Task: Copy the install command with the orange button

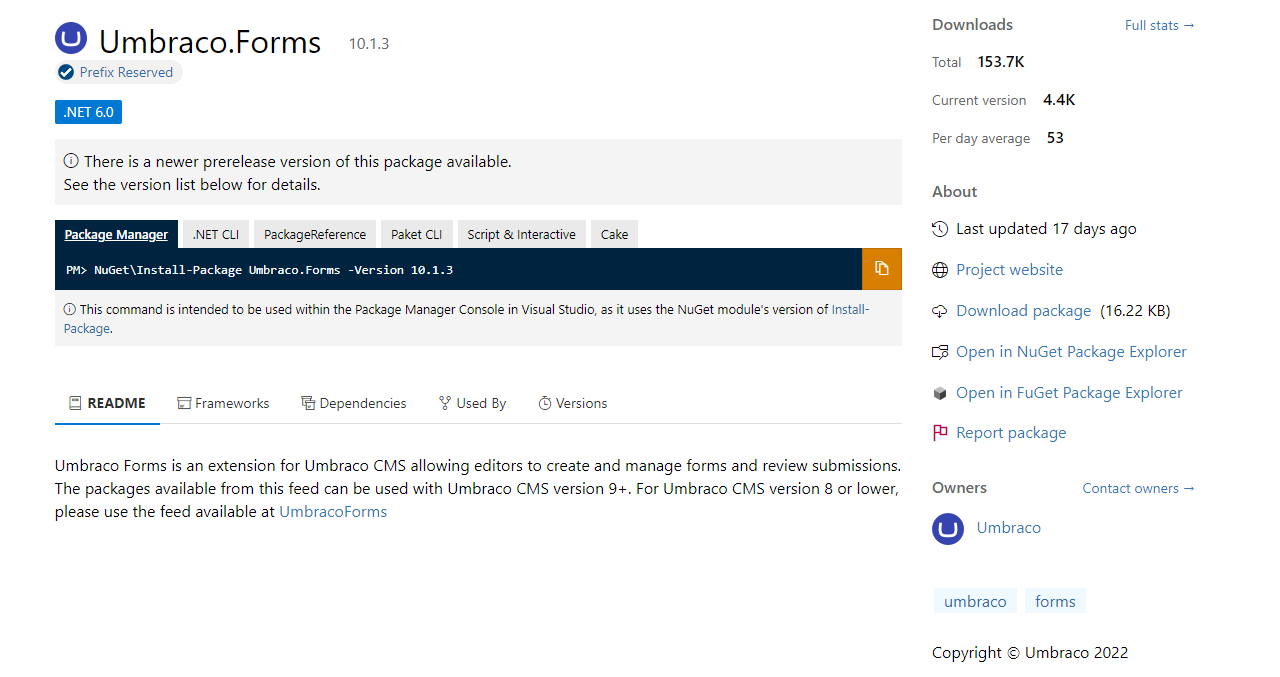Action: (x=882, y=269)
